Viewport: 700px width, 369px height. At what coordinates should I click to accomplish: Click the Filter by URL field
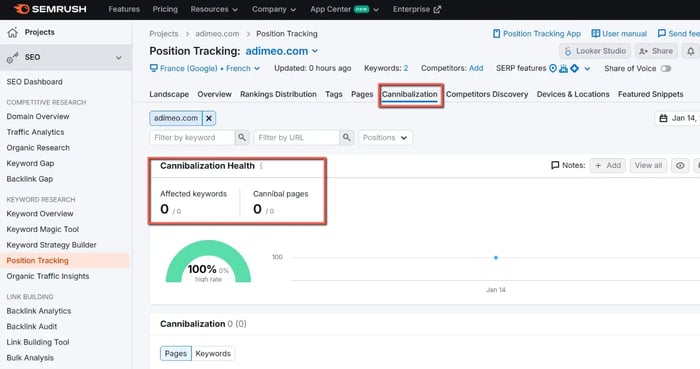296,137
